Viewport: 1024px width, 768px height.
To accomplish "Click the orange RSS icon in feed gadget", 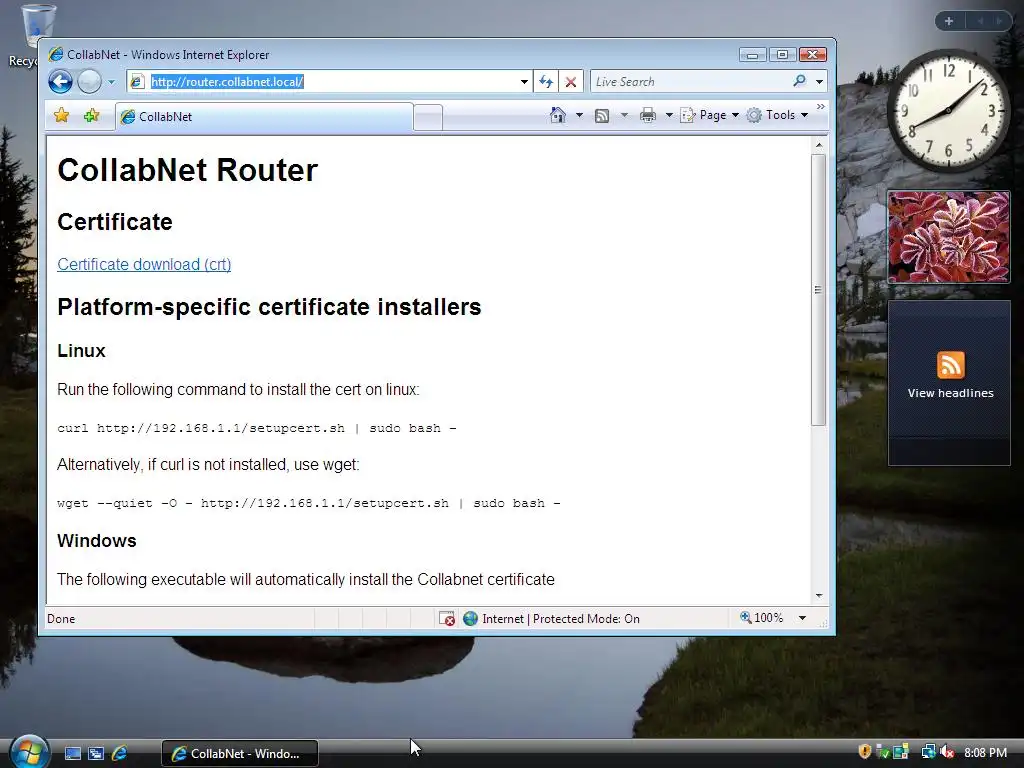I will (x=950, y=365).
